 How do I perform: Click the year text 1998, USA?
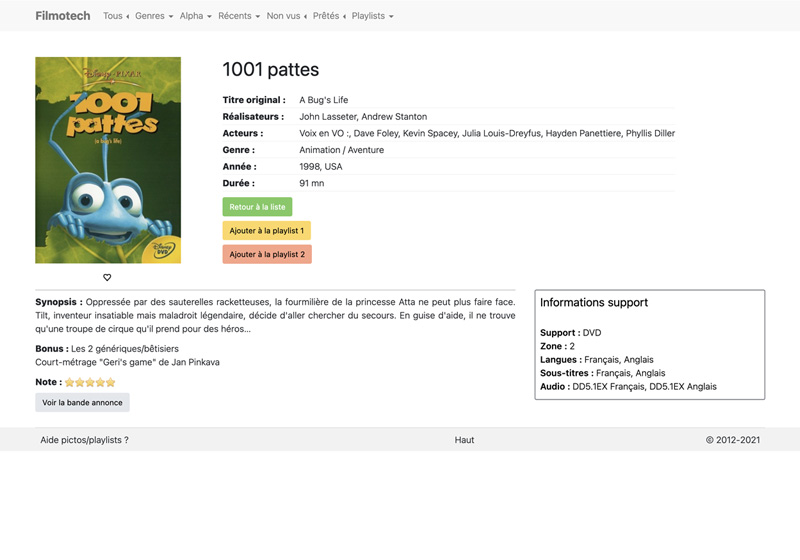(x=320, y=167)
